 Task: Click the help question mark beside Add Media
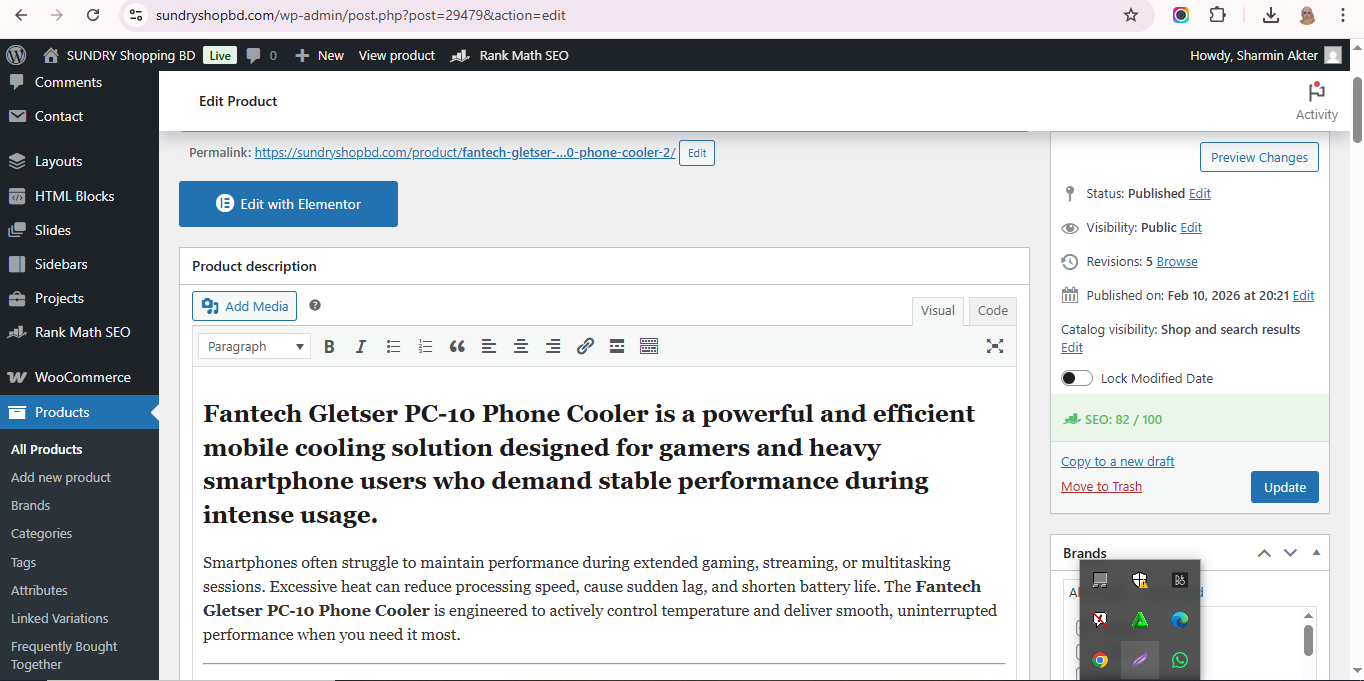pyautogui.click(x=315, y=305)
